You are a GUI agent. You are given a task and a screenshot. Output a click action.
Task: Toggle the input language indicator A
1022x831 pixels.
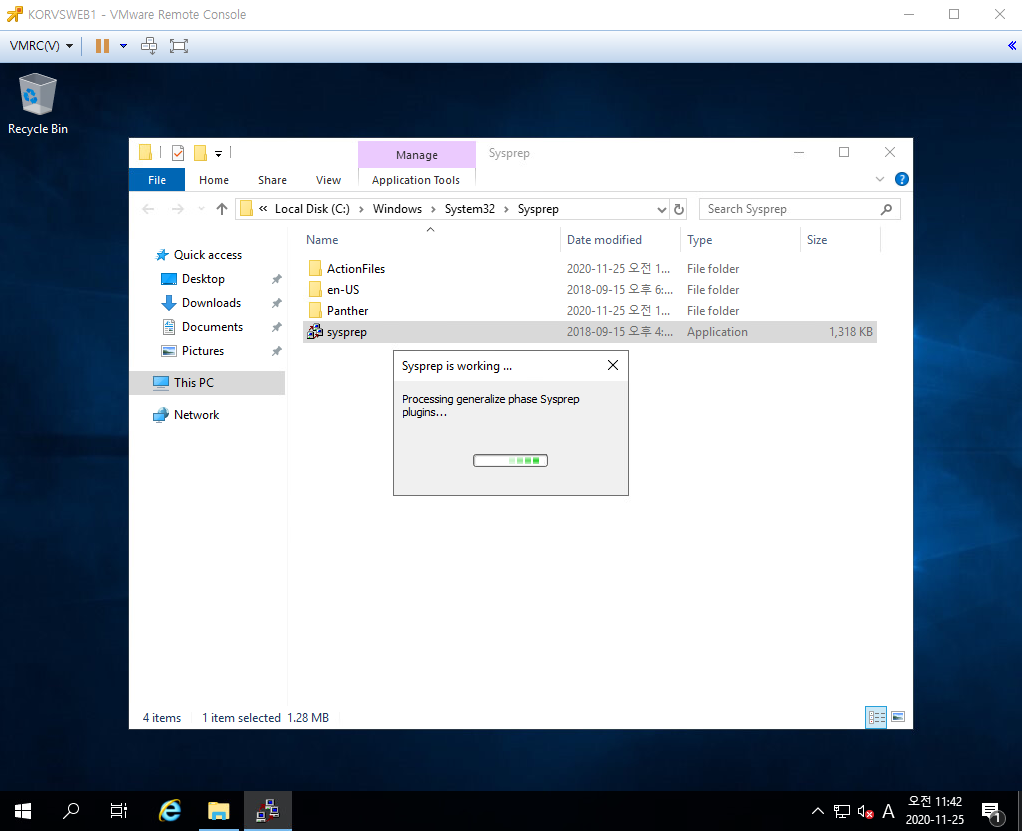point(888,811)
